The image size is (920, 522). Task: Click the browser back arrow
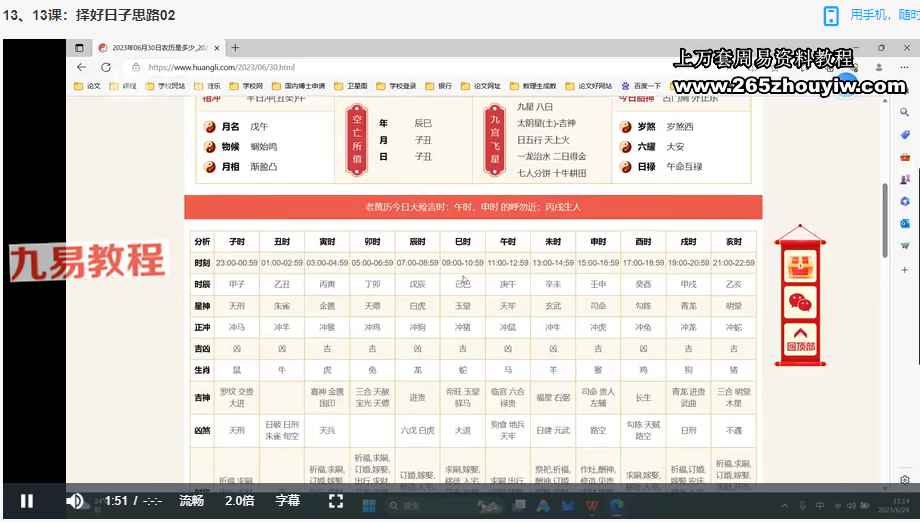pyautogui.click(x=79, y=67)
